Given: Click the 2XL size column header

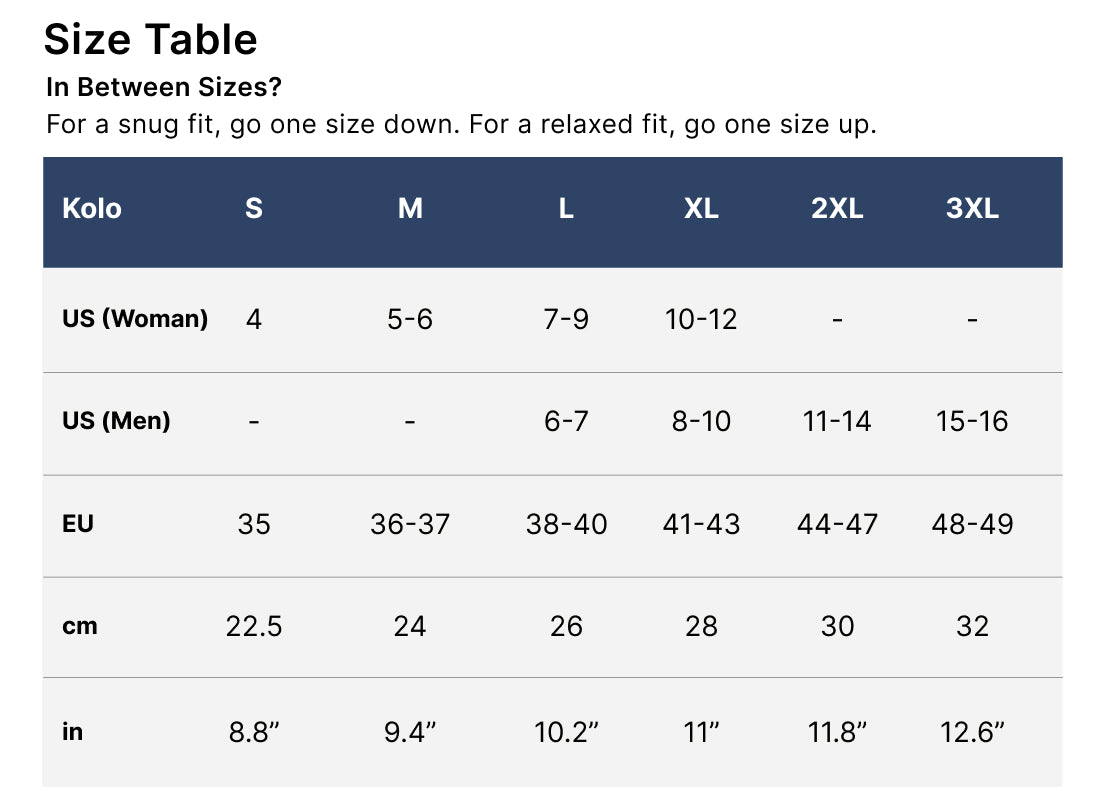Looking at the screenshot, I should [x=837, y=208].
